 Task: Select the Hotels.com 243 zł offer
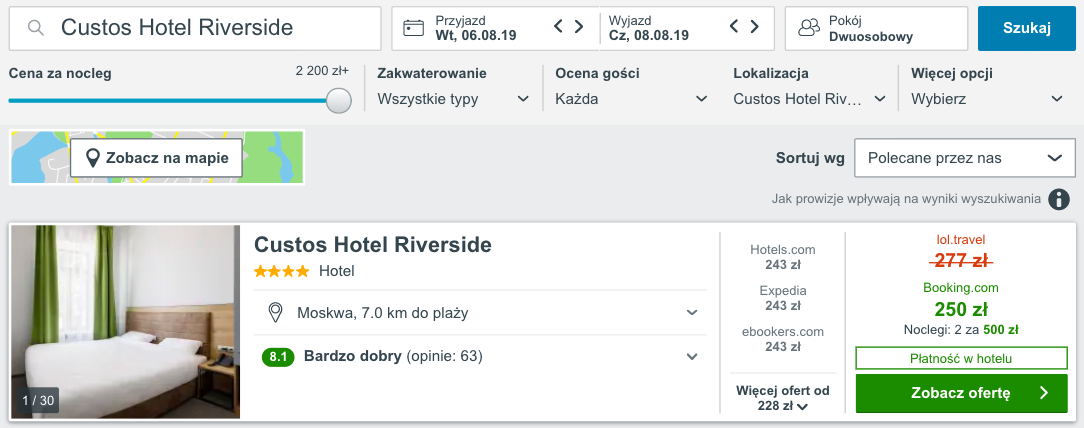(x=783, y=257)
